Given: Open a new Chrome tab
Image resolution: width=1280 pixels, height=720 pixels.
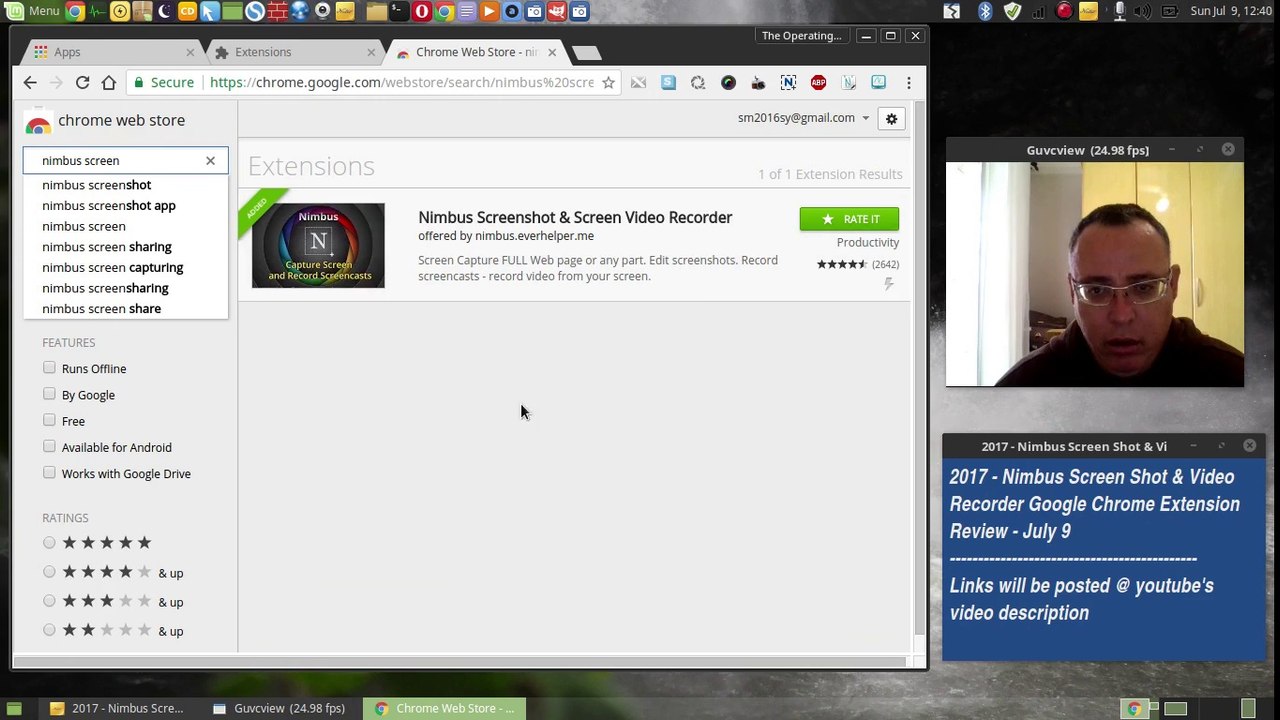Looking at the screenshot, I should [586, 52].
